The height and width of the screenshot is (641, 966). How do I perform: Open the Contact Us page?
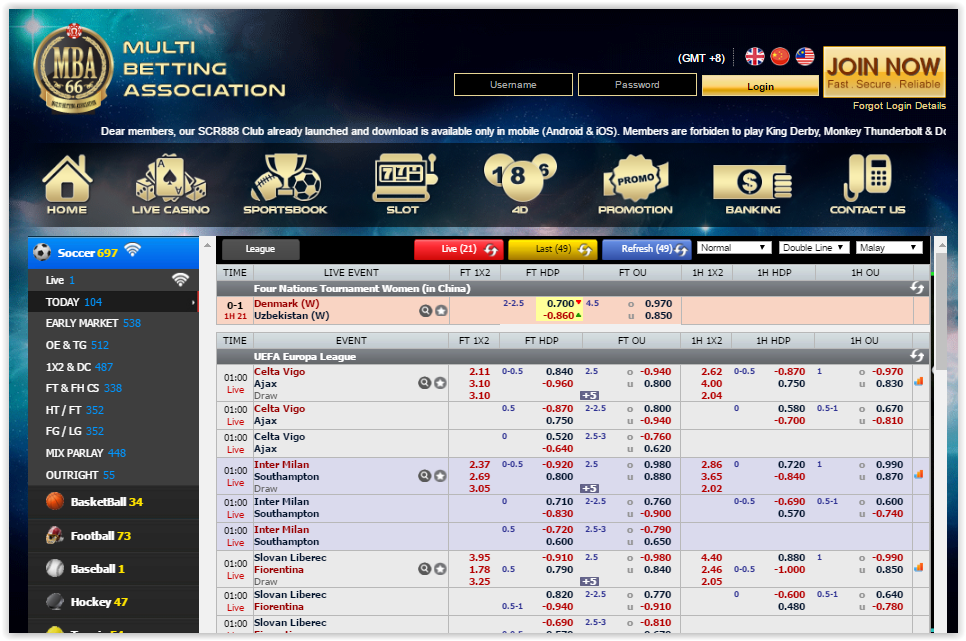pos(867,184)
